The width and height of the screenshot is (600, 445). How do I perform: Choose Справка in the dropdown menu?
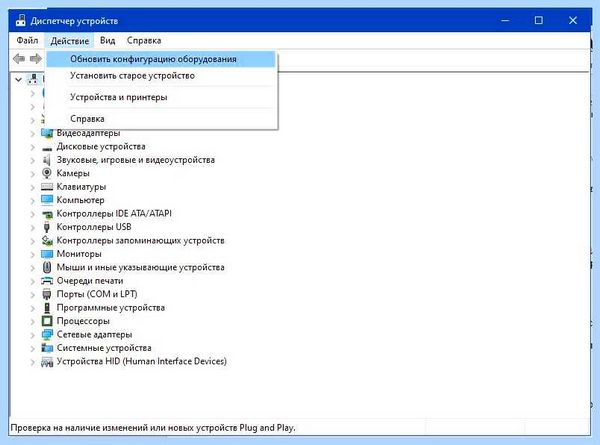click(x=161, y=119)
